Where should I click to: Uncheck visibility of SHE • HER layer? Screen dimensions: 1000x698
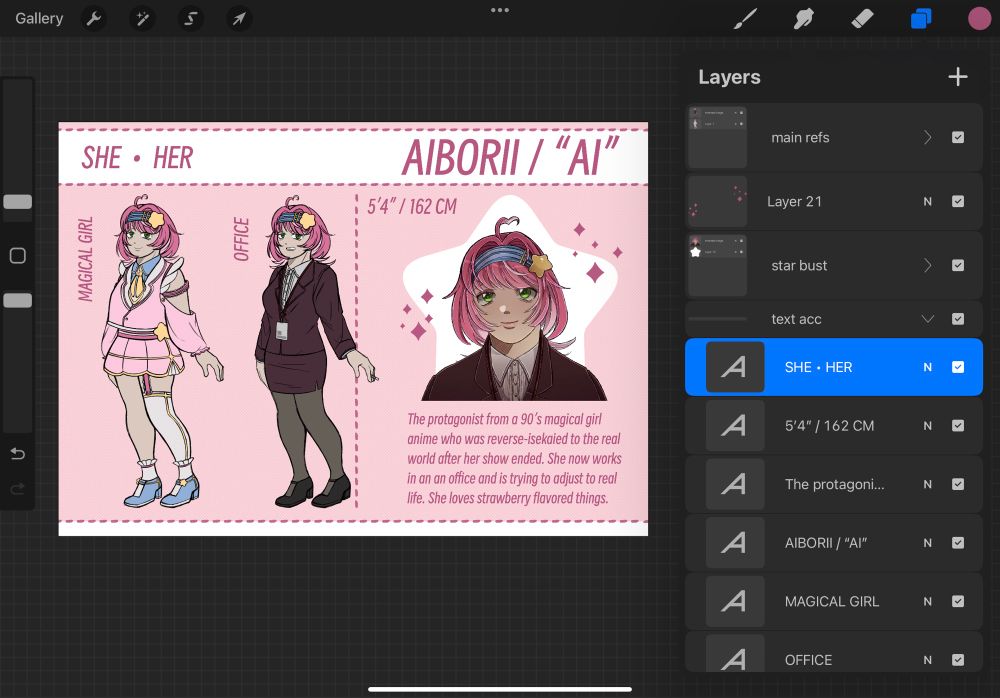(x=958, y=367)
